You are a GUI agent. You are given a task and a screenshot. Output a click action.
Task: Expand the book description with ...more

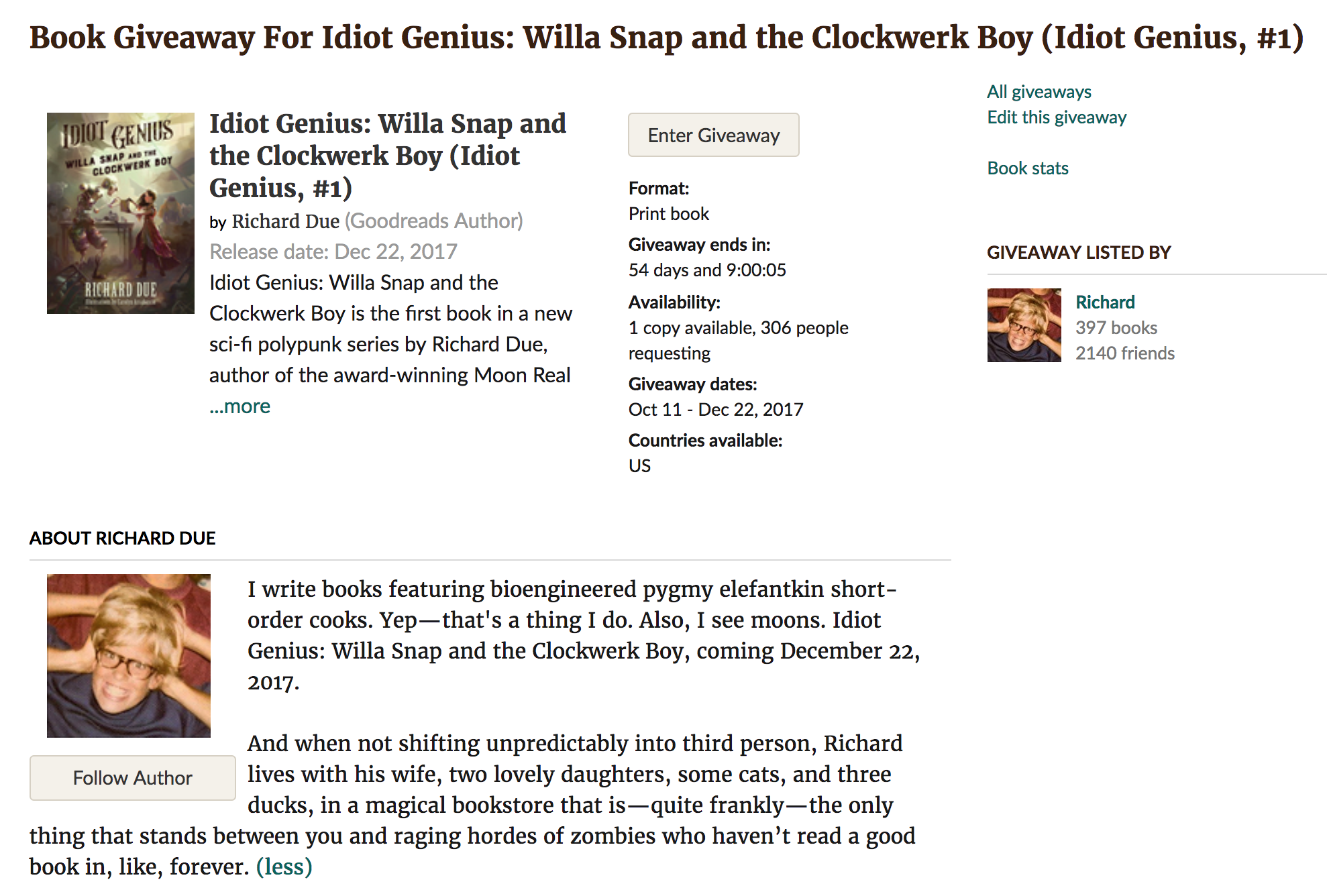coord(240,406)
